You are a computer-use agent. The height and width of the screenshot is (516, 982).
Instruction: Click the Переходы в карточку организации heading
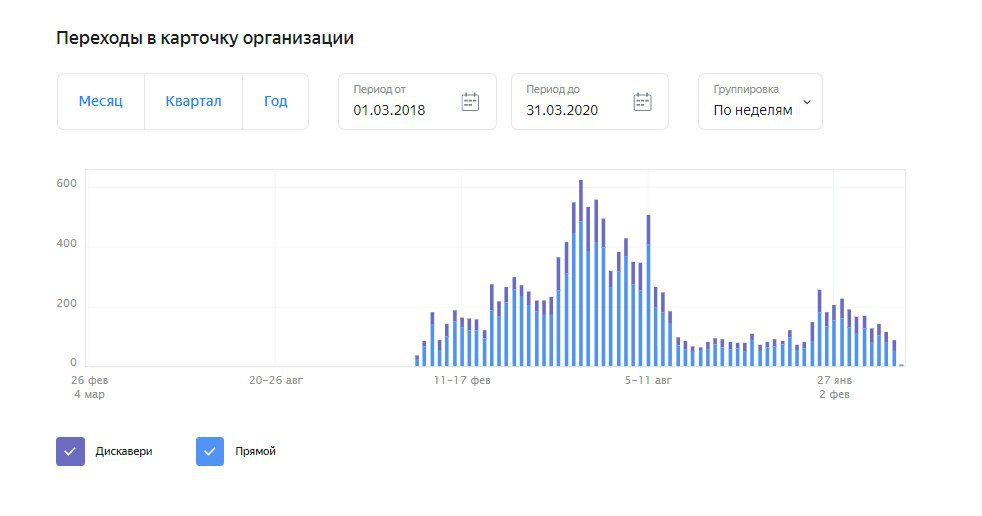click(x=205, y=38)
